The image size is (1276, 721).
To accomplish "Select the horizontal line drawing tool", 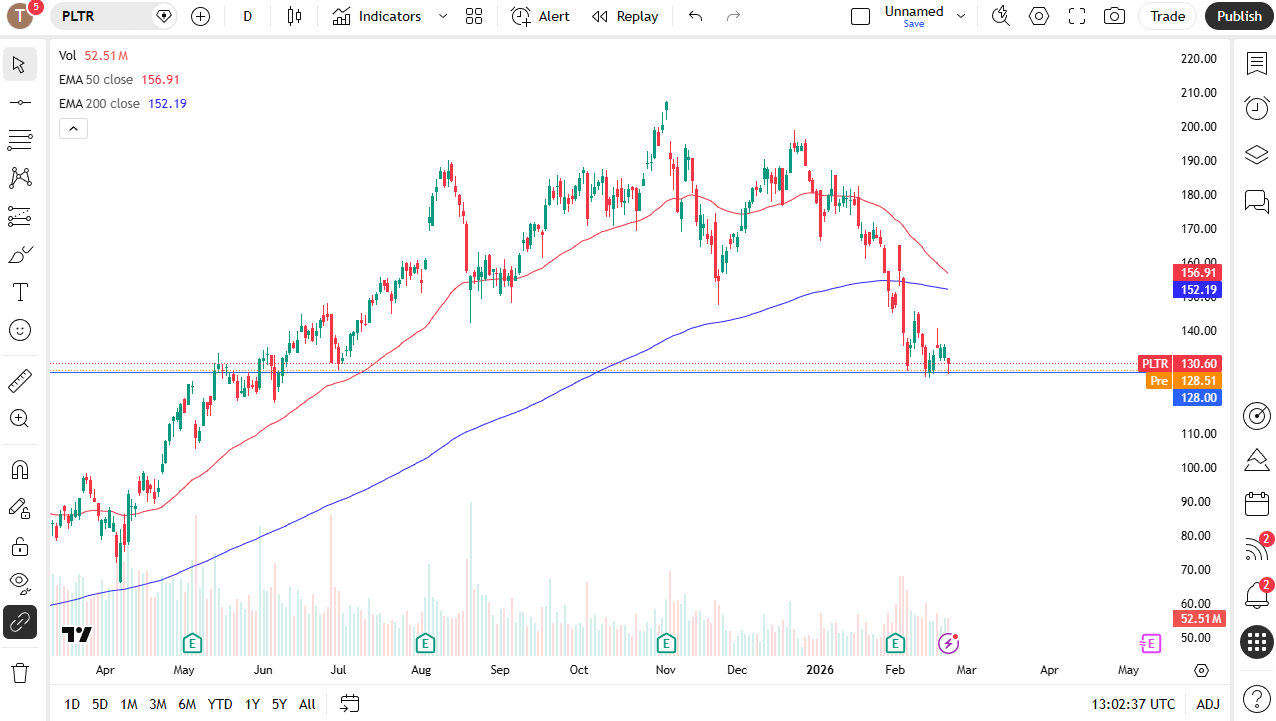I will click(19, 102).
